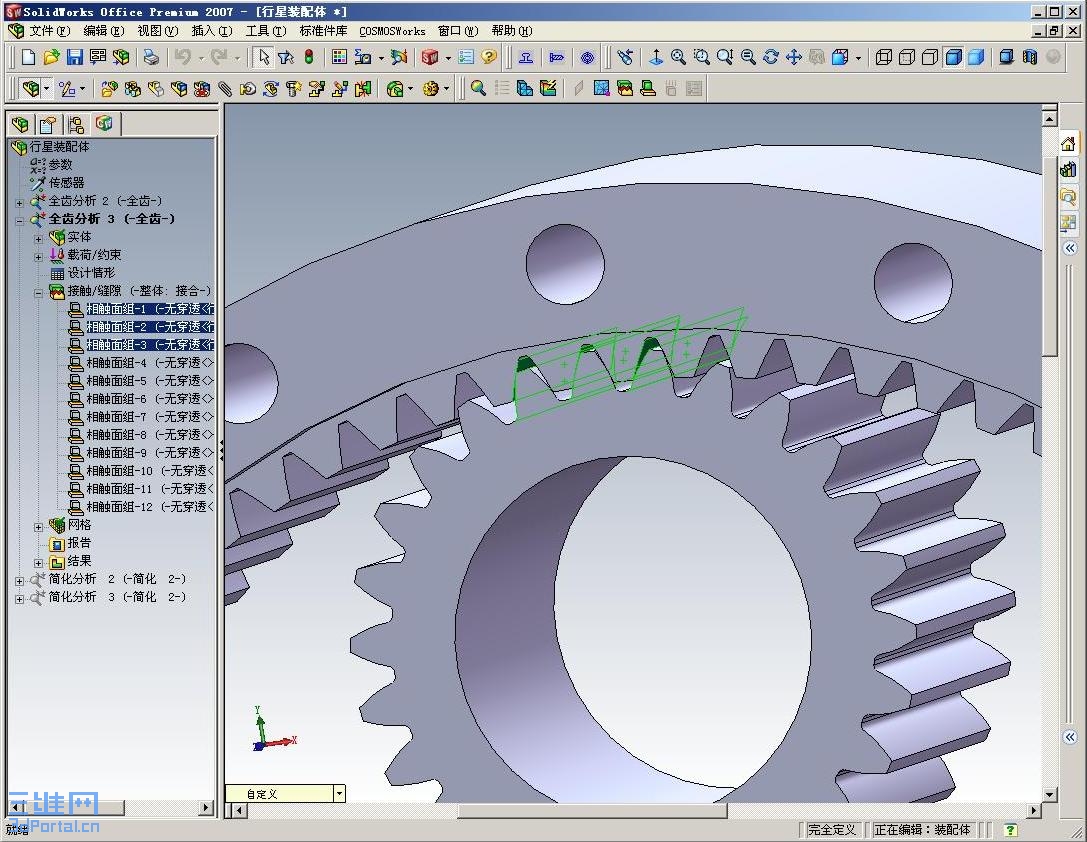
Task: Expand the 网格 node
Action: 39,527
